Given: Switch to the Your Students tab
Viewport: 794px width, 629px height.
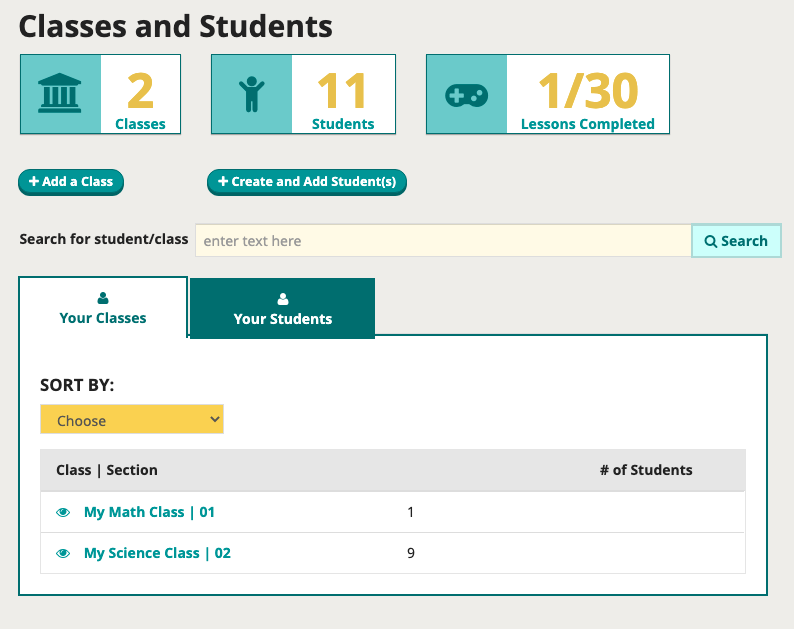Looking at the screenshot, I should point(283,308).
